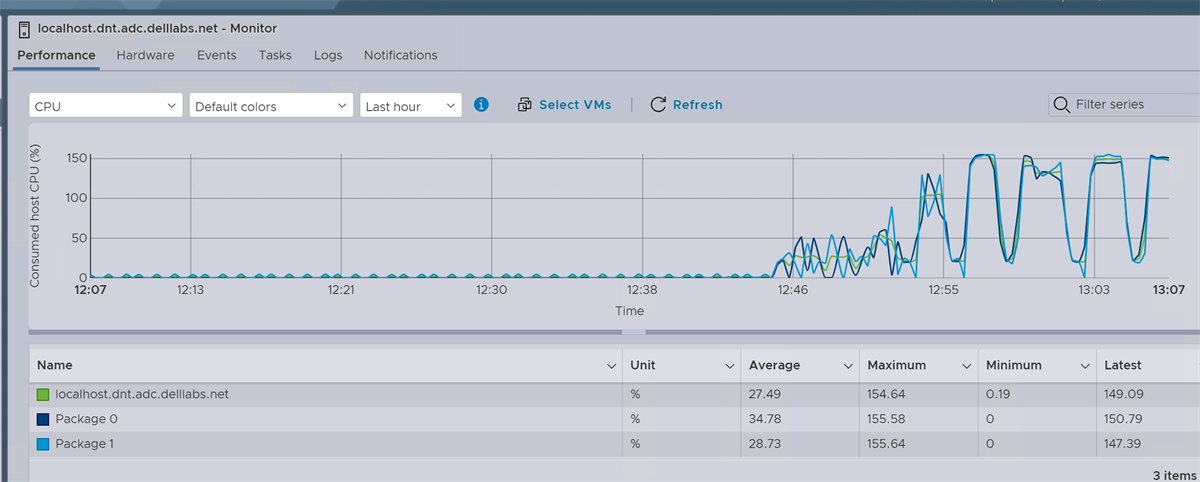The image size is (1200, 482).
Task: Click the green swatch for localhost.dnt.adc.delllabs.net
Action: [x=42, y=394]
